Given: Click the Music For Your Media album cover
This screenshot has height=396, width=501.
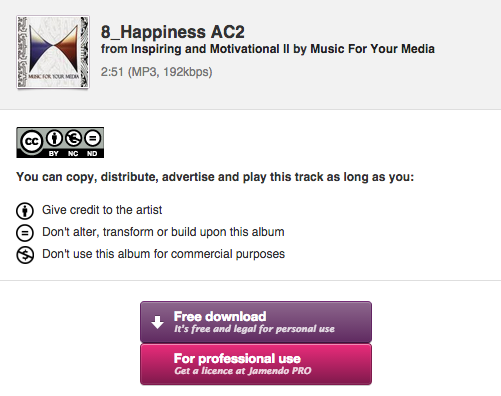Looking at the screenshot, I should coord(53,52).
